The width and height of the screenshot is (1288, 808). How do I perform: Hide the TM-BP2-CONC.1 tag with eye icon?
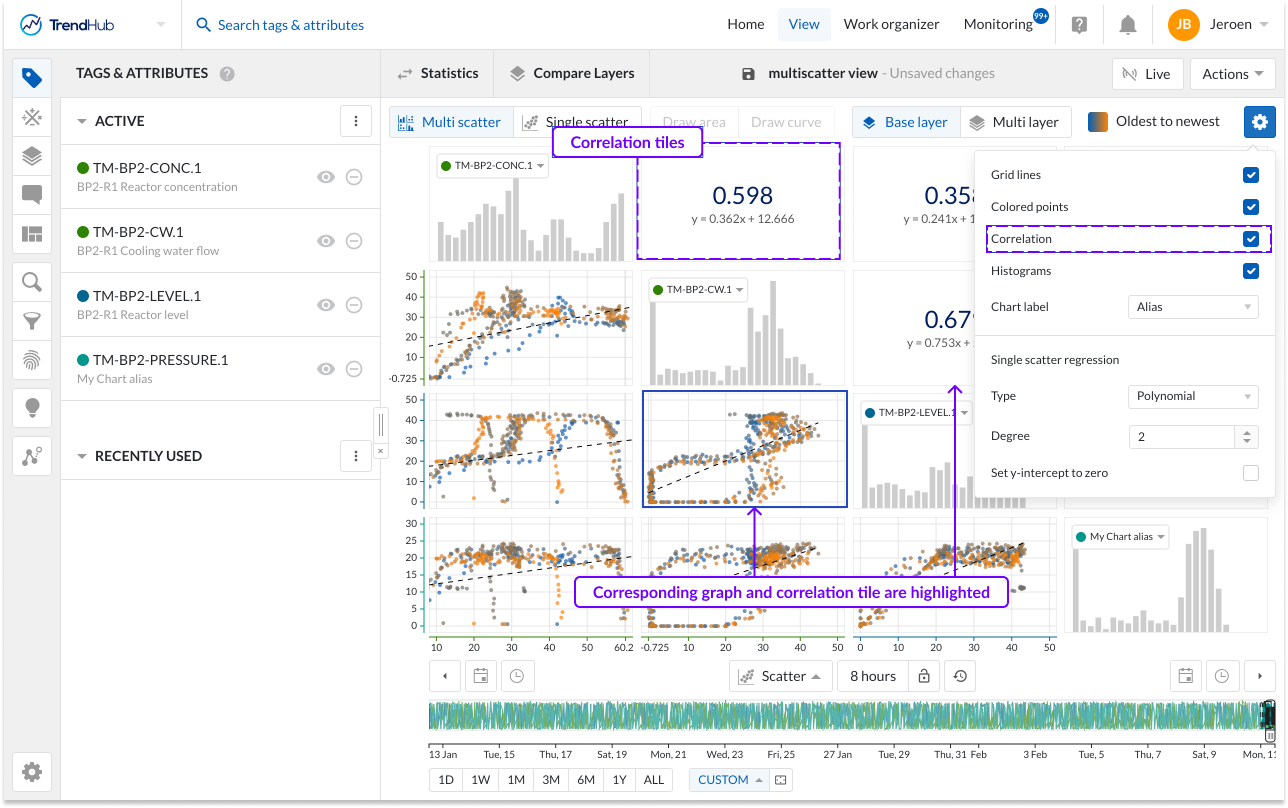tap(325, 177)
